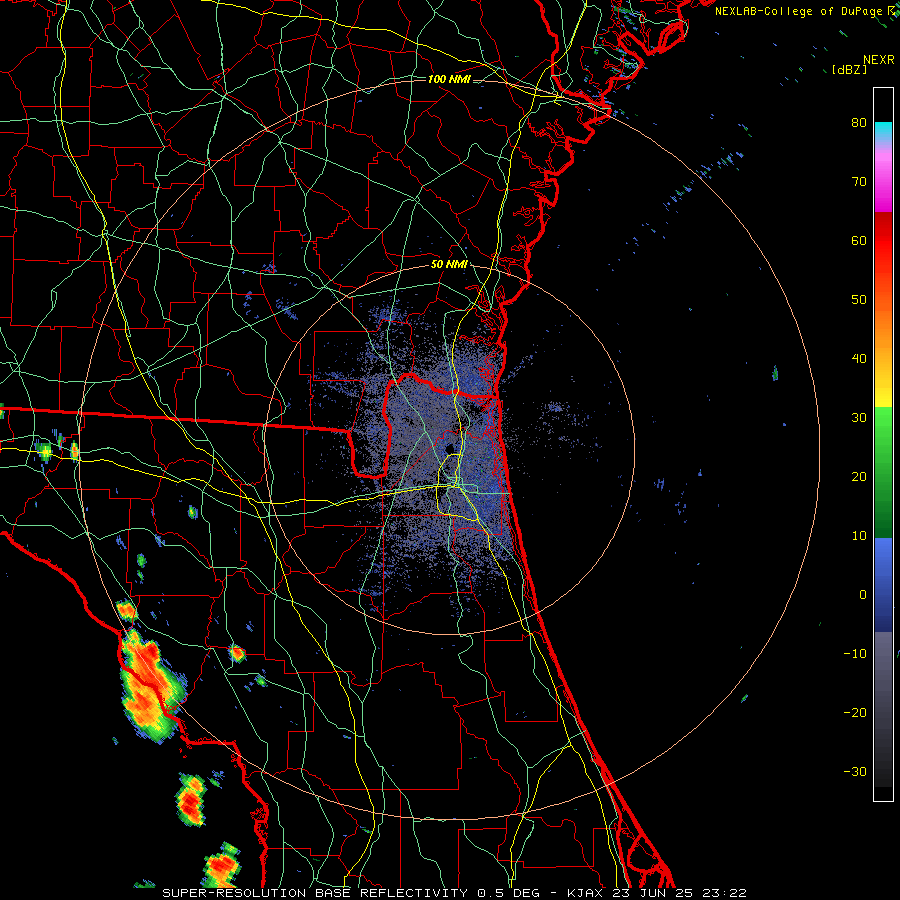Click the [dBZ] unit label

tap(849, 69)
